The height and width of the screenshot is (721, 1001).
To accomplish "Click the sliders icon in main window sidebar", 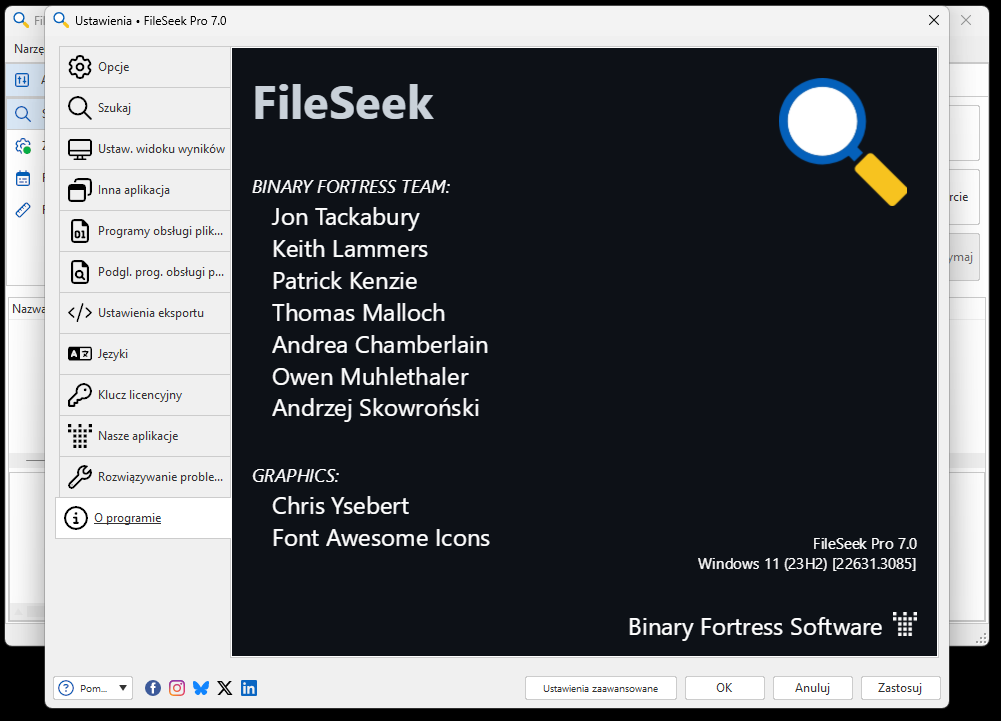I will (x=22, y=80).
